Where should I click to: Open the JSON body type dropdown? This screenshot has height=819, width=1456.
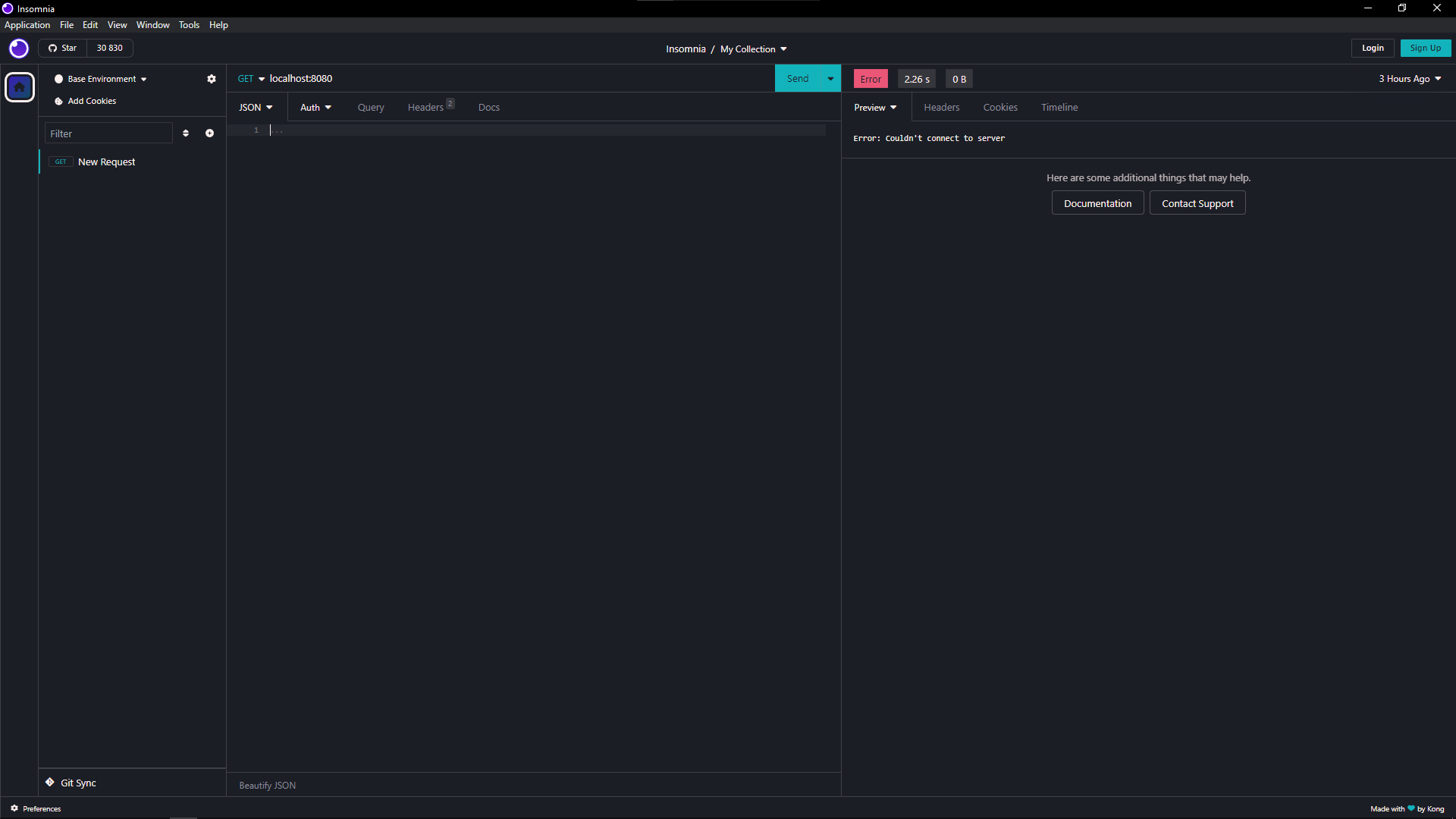coord(256,108)
